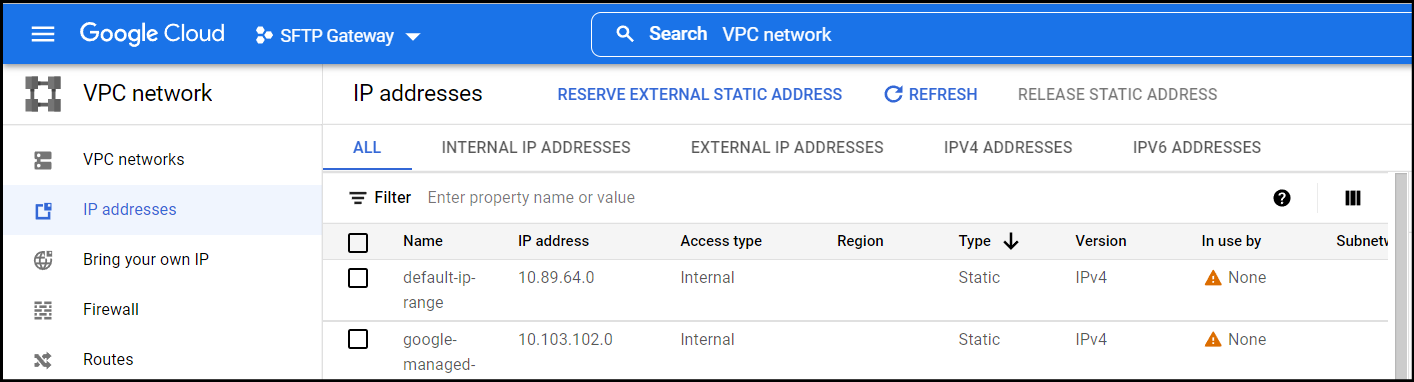Open the filter help question mark icon
1414x382 pixels.
point(1282,198)
